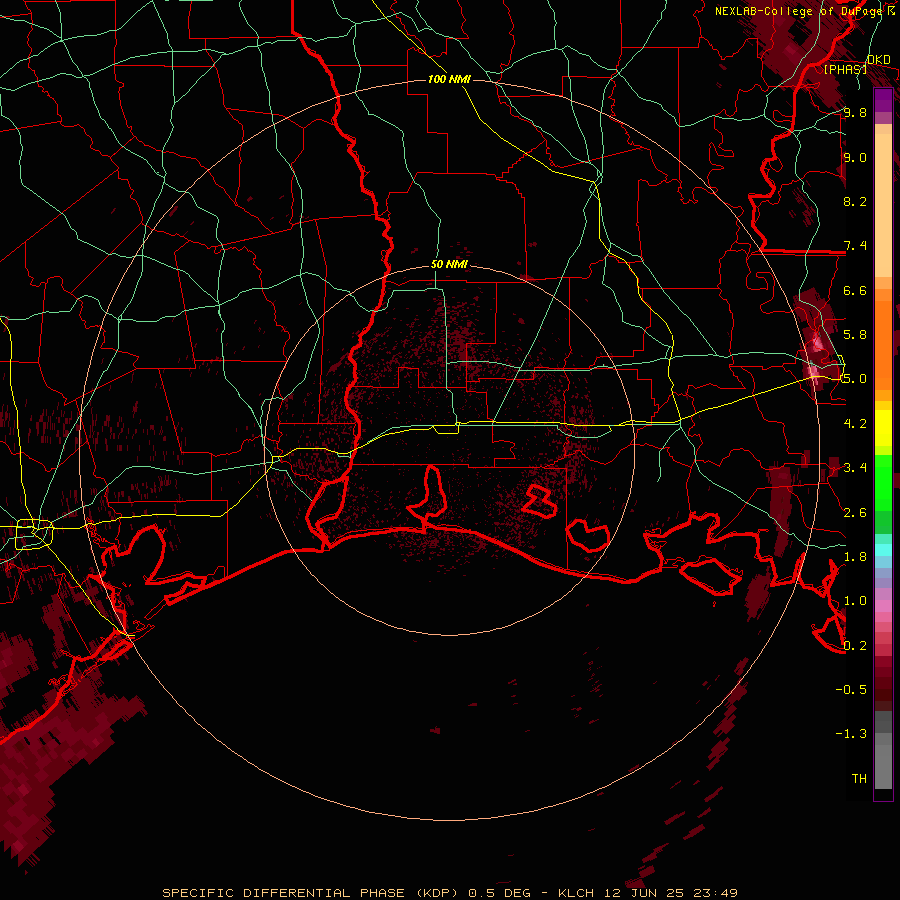900x900 pixels.
Task: Click the 0.2 value on the color scale
Action: pos(855,646)
